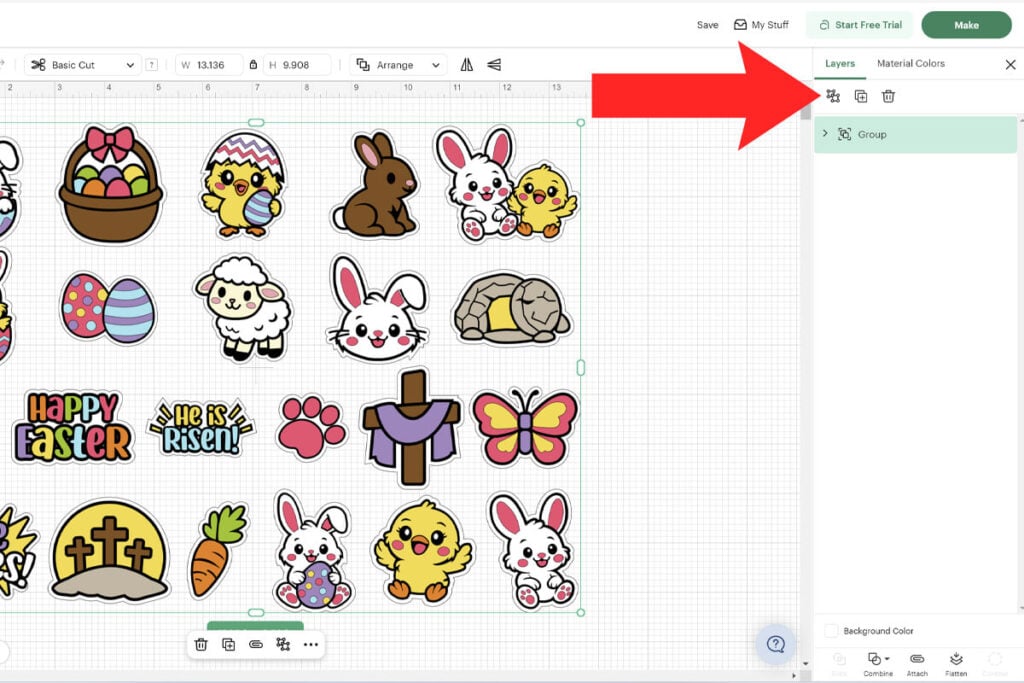Screen dimensions: 1024x683
Task: Open the chat help bubble at the bottom right
Action: 776,645
